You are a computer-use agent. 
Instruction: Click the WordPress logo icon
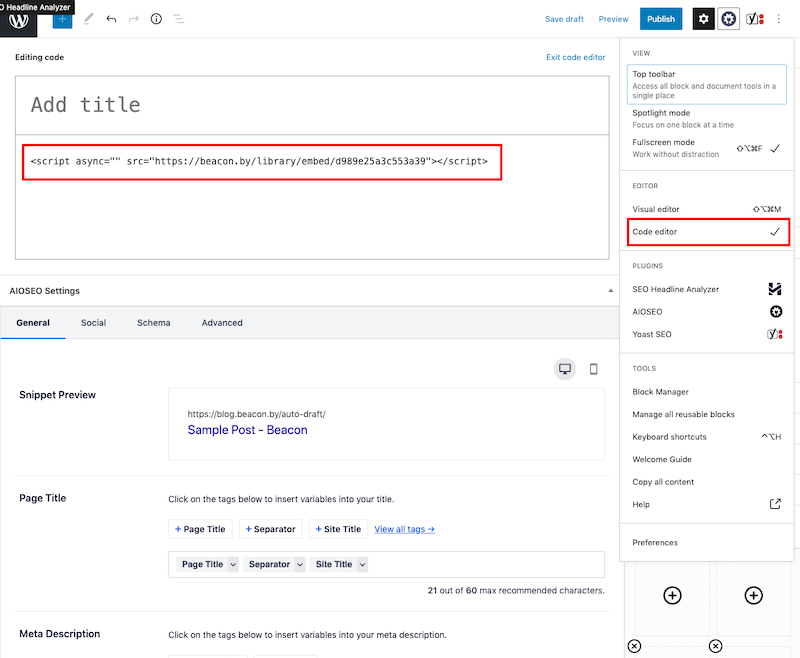(x=18, y=21)
